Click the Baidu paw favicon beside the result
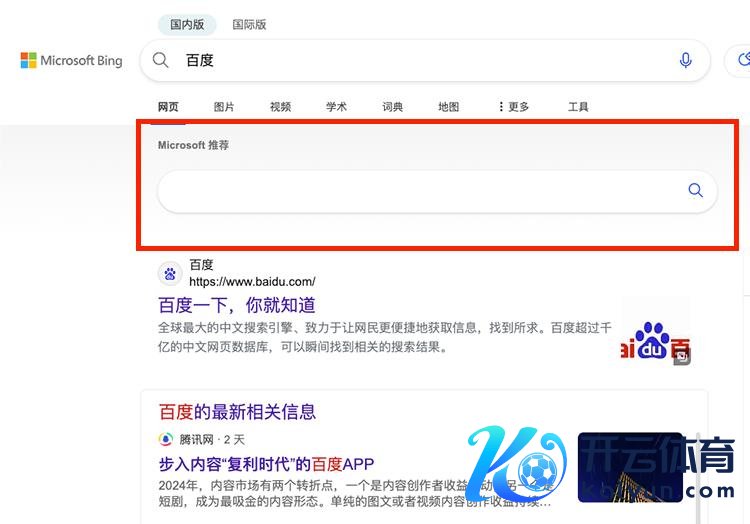 (169, 273)
